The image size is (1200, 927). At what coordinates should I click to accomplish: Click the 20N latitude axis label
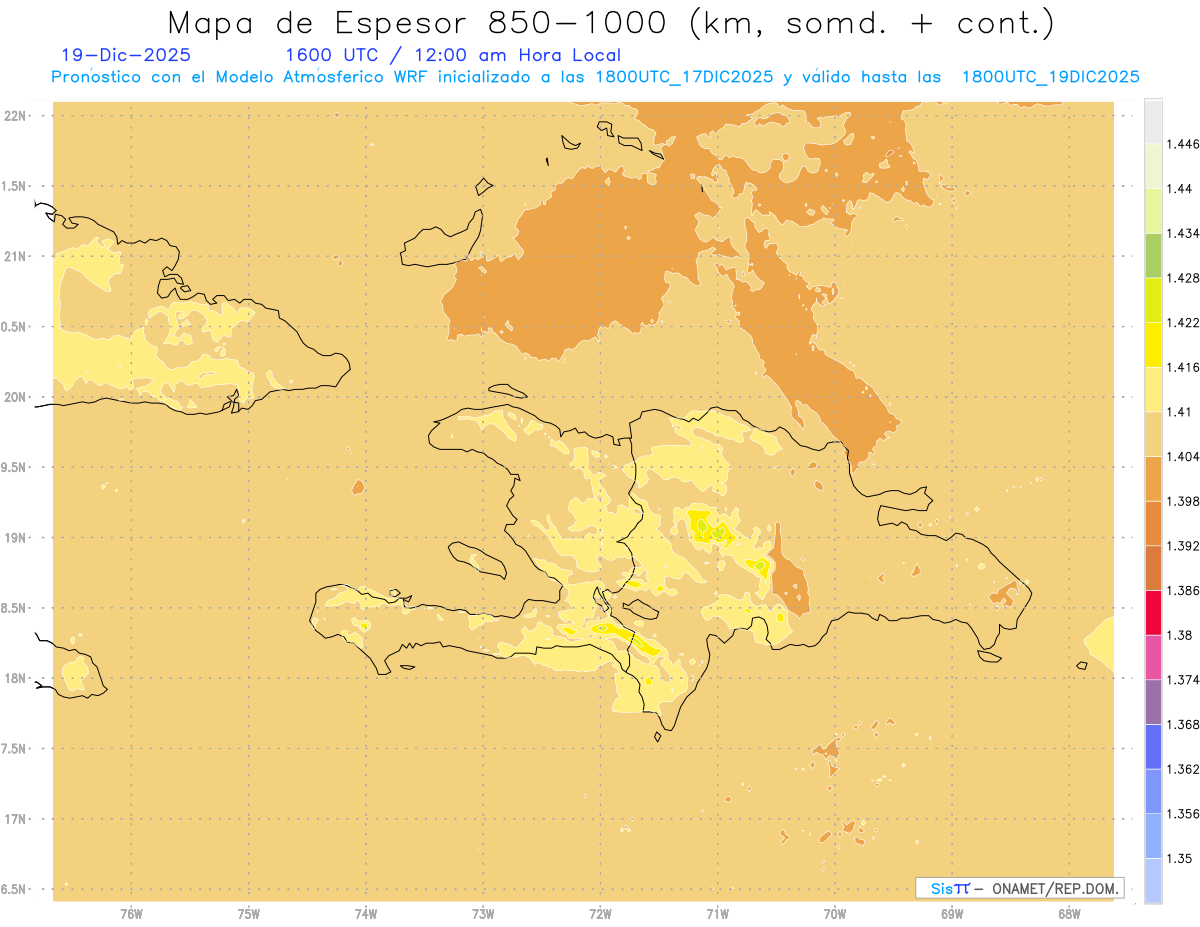[17, 397]
